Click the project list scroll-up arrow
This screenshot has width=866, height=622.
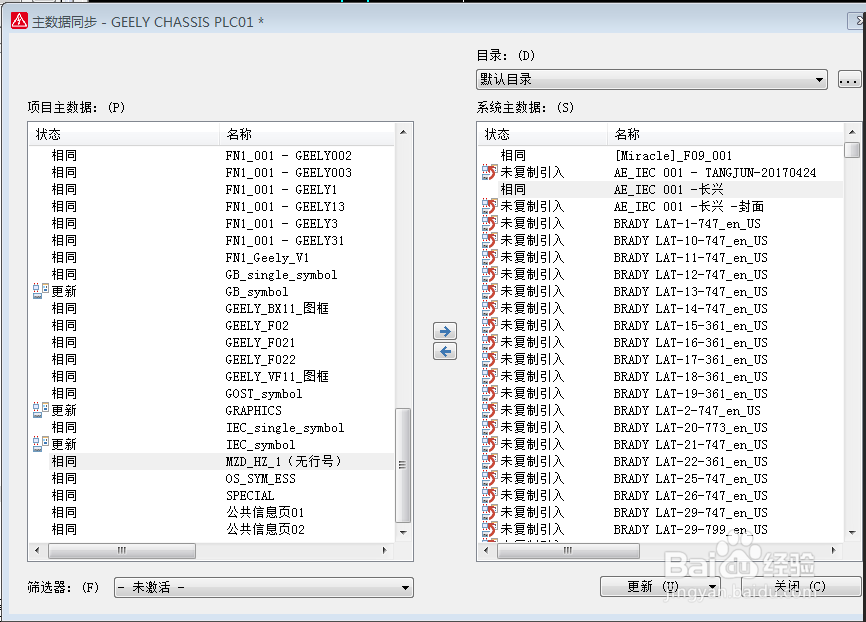click(403, 132)
